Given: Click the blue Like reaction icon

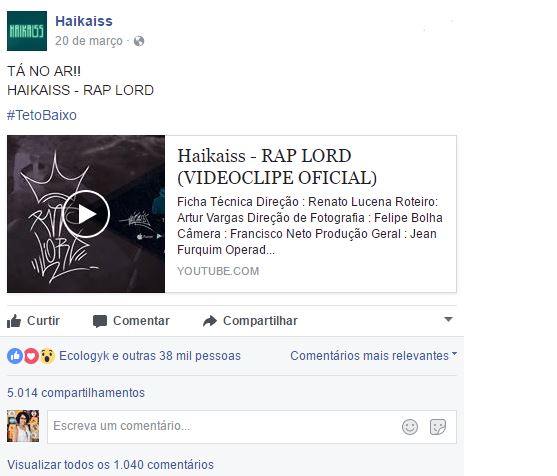Looking at the screenshot, I should point(15,356).
